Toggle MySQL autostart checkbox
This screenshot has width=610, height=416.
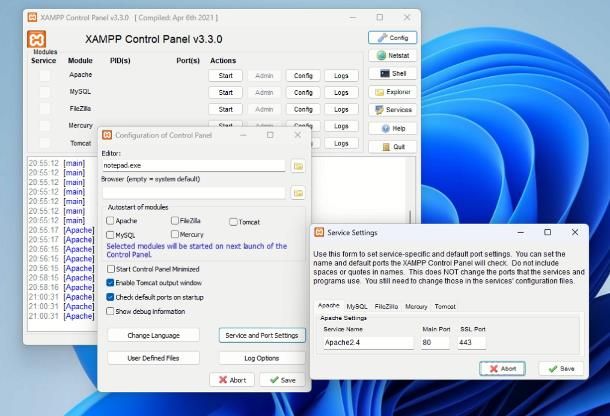(110, 235)
